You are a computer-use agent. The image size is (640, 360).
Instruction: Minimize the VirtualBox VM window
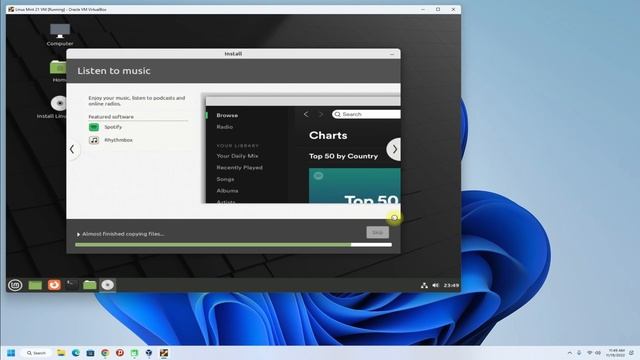[x=423, y=9]
